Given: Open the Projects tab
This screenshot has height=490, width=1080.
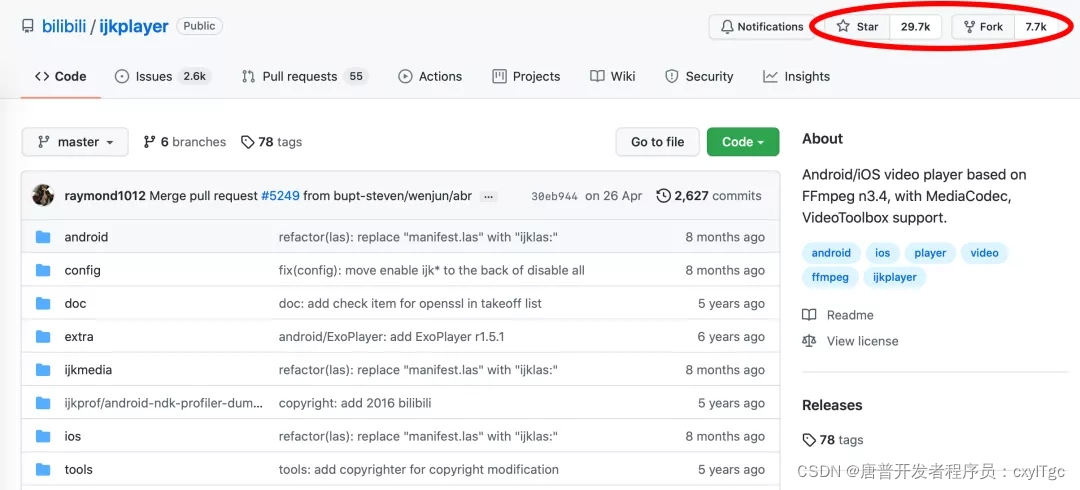Looking at the screenshot, I should point(526,76).
